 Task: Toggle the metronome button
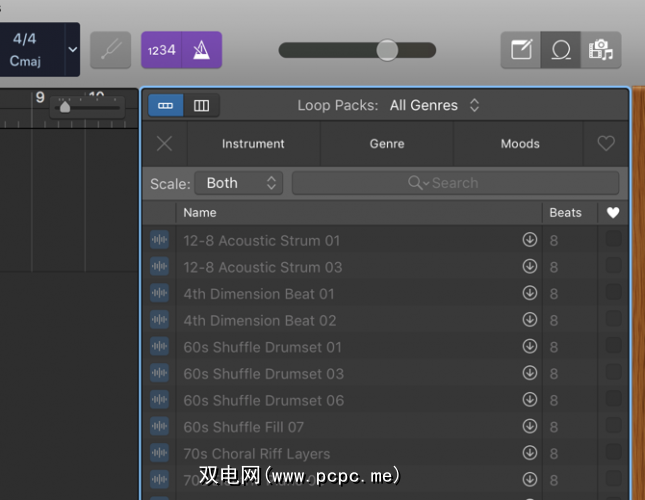click(202, 50)
